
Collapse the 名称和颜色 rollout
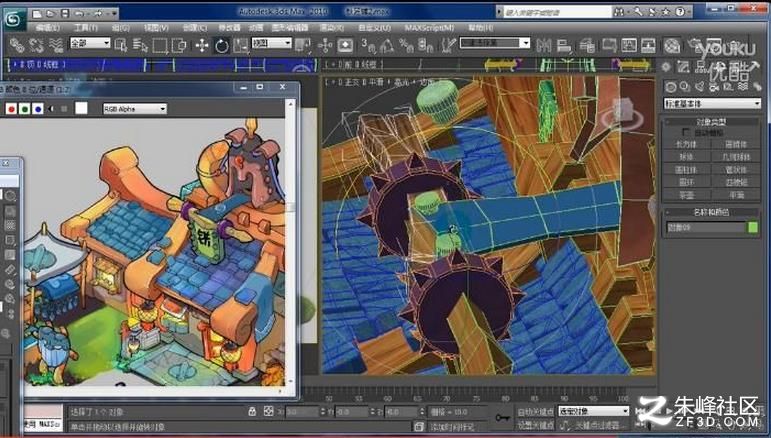712,212
